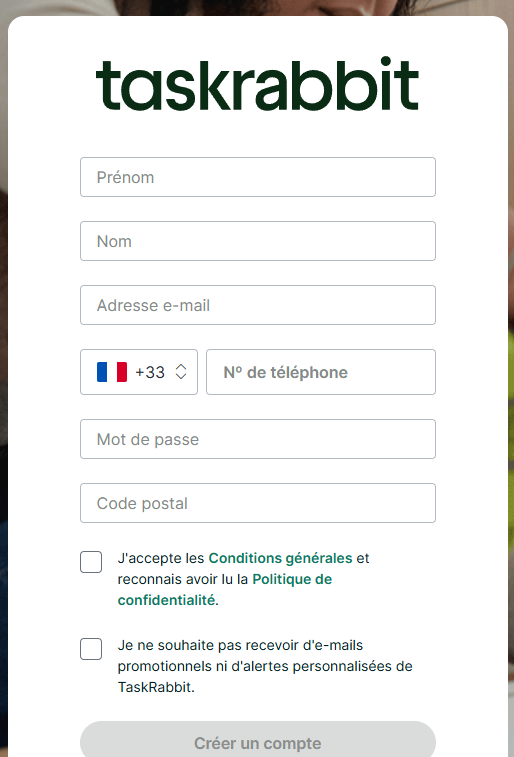Click the "J'accepte les" label text
This screenshot has height=757, width=514.
pyautogui.click(x=161, y=558)
